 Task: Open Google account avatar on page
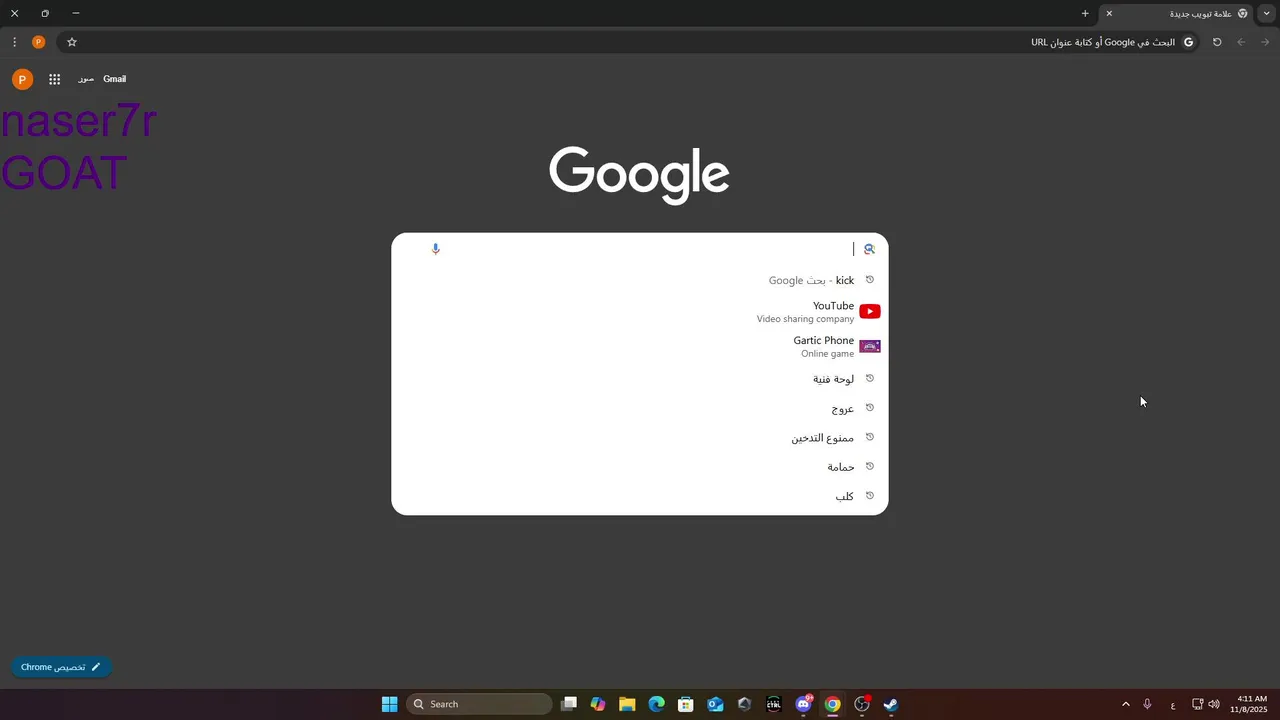coord(22,79)
